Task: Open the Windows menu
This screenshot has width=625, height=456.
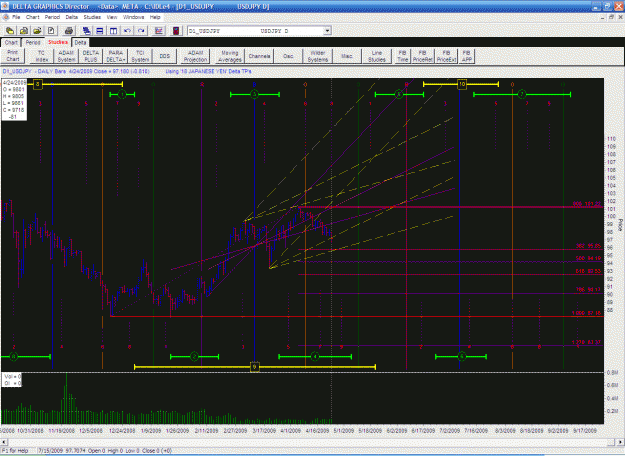Action: (134, 17)
